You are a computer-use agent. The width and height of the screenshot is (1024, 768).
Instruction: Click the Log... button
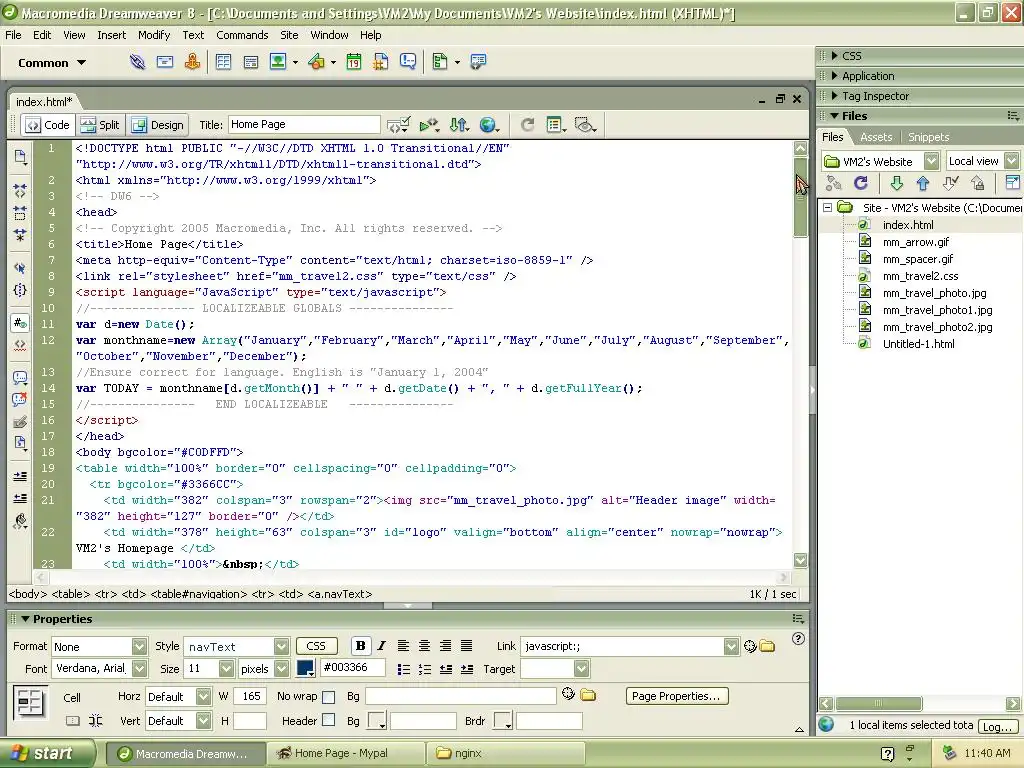(997, 726)
